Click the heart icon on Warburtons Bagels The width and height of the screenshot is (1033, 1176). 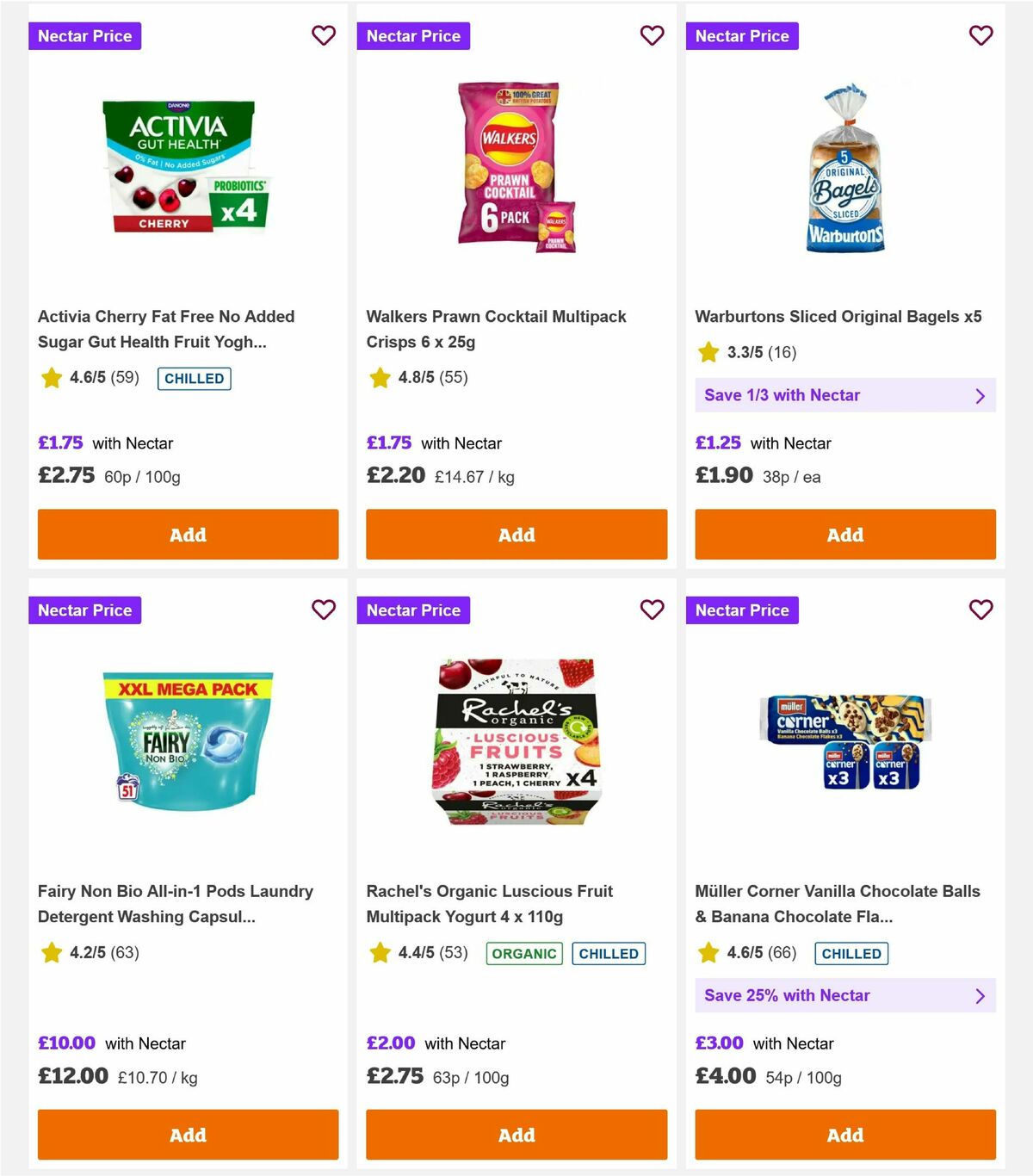coord(980,35)
